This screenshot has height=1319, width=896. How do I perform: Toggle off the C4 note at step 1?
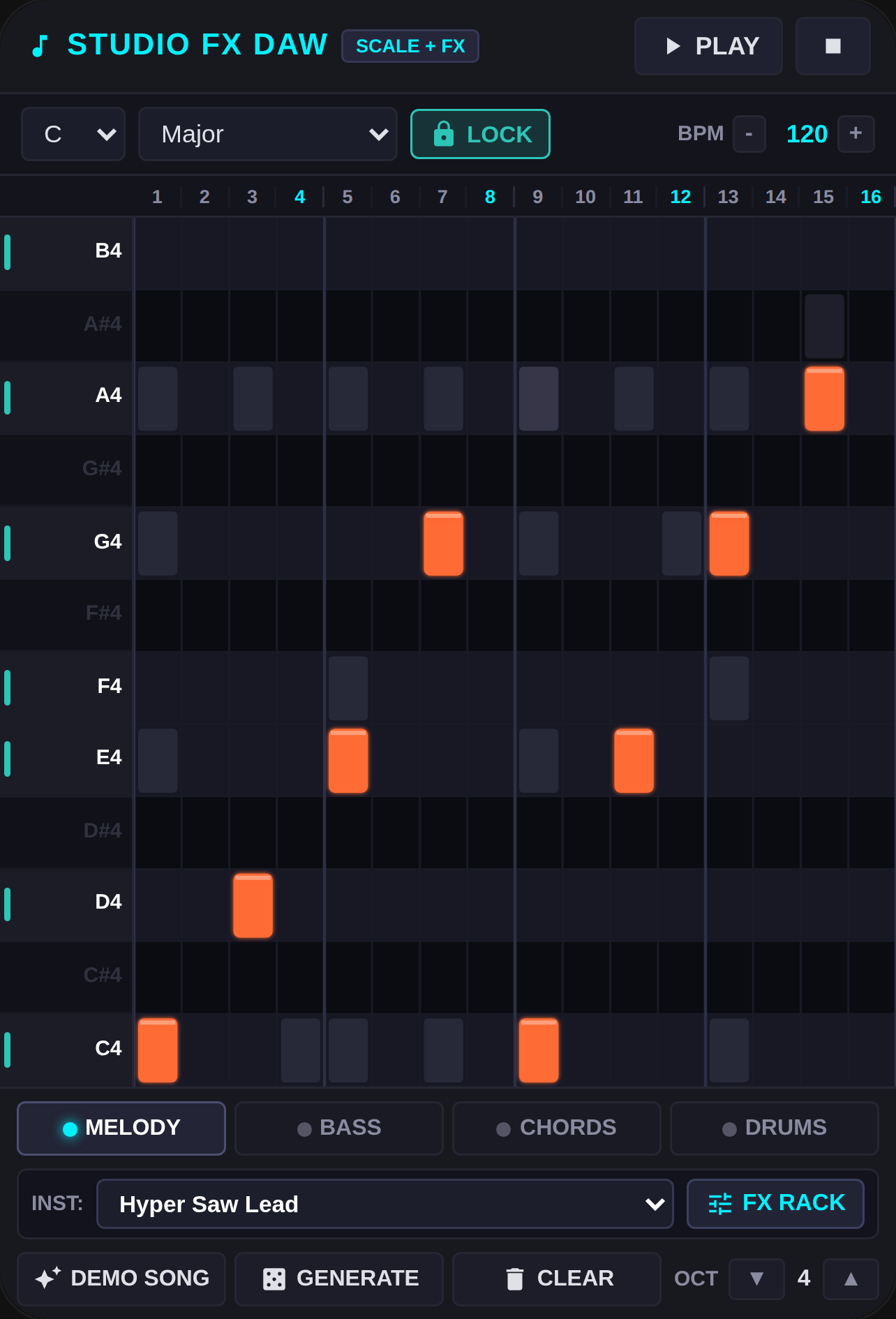[158, 1050]
